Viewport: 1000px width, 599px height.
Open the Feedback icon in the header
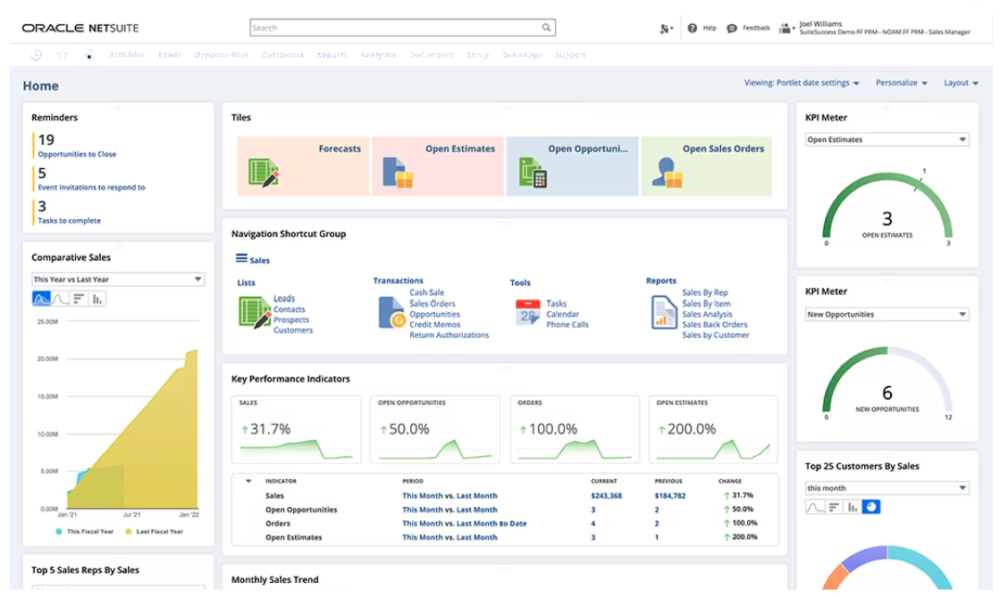pyautogui.click(x=732, y=27)
